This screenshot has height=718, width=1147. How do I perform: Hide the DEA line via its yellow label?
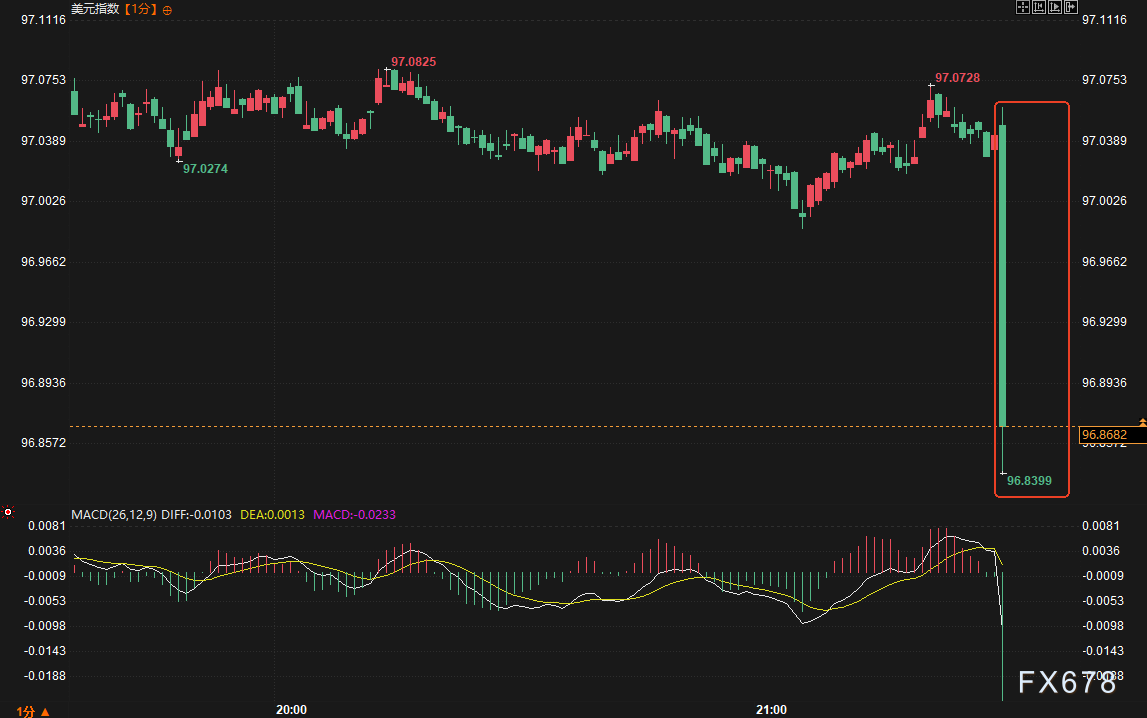(271, 516)
